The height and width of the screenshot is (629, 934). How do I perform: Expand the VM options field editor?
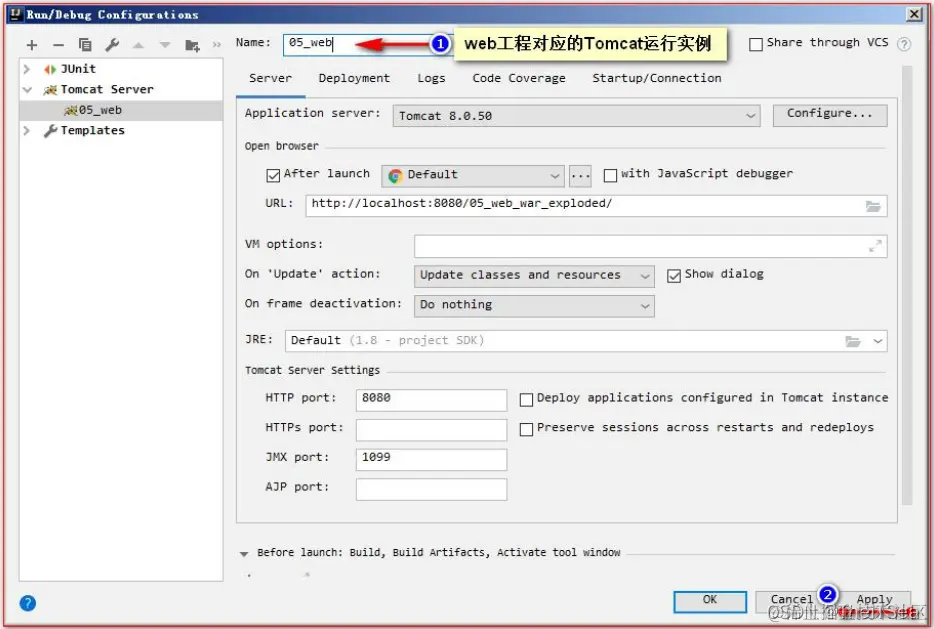(x=875, y=245)
